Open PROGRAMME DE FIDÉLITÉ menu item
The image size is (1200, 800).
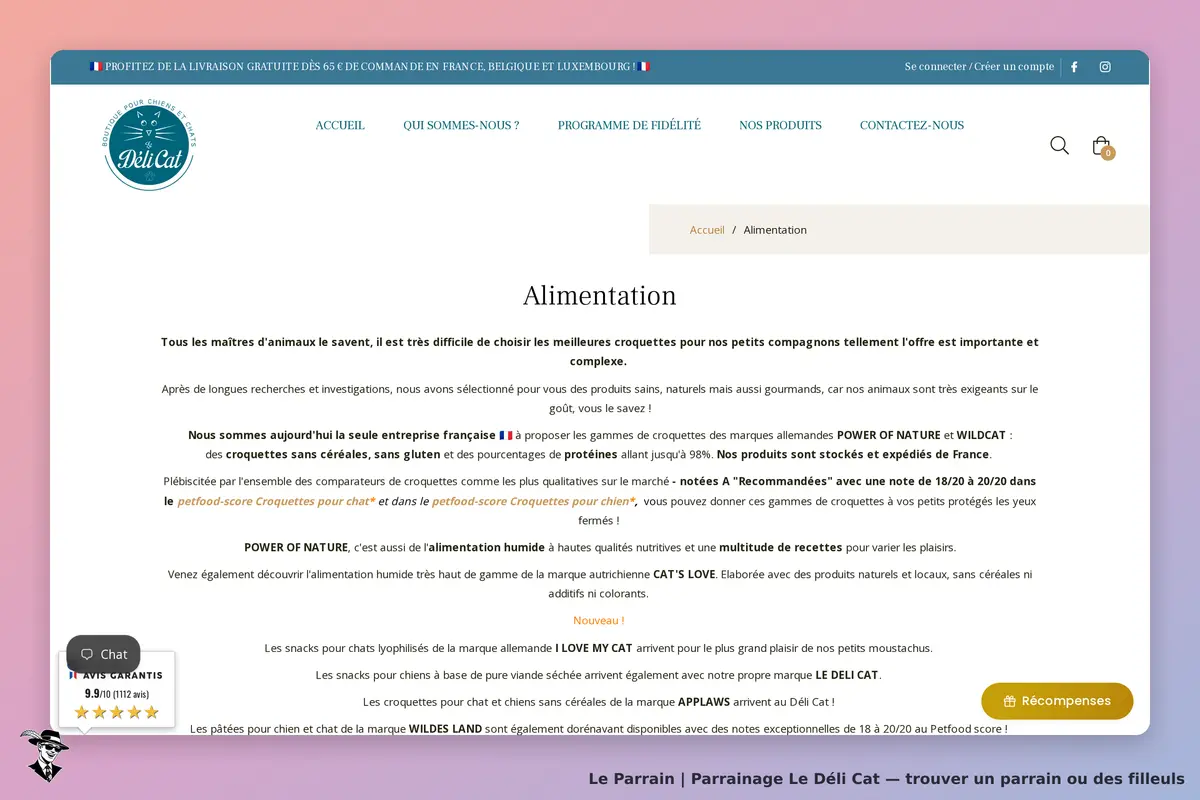[629, 125]
